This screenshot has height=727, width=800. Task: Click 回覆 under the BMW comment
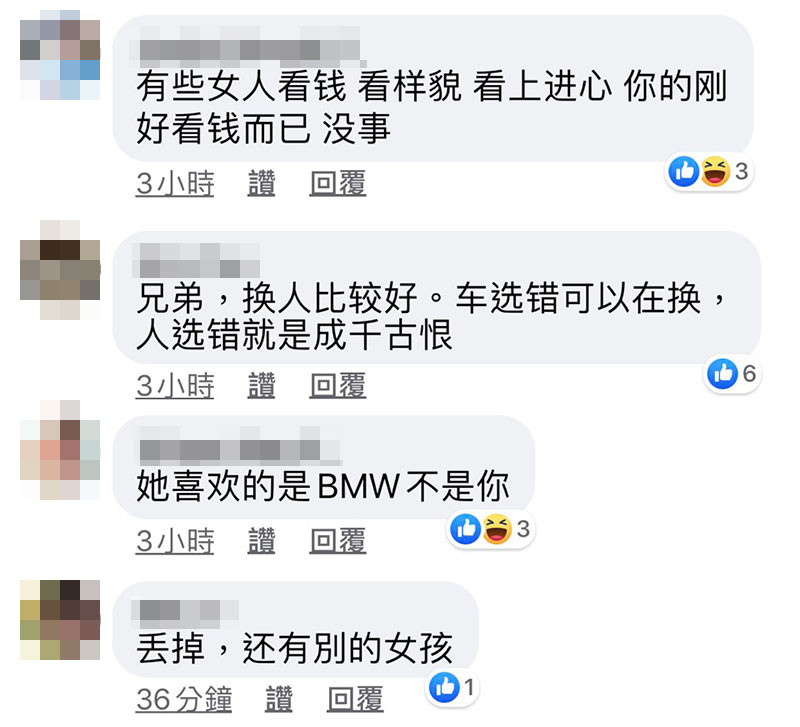(338, 541)
